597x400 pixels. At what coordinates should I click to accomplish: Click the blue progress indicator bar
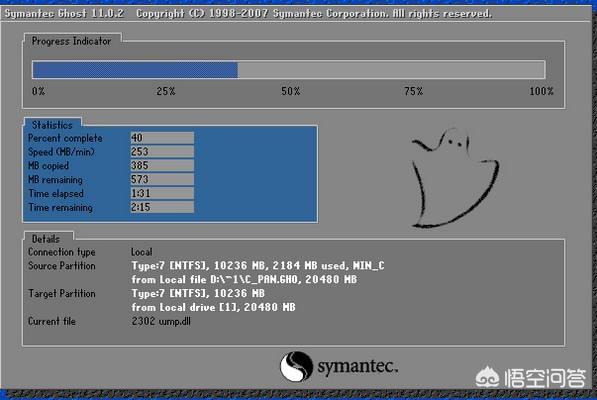coord(135,70)
